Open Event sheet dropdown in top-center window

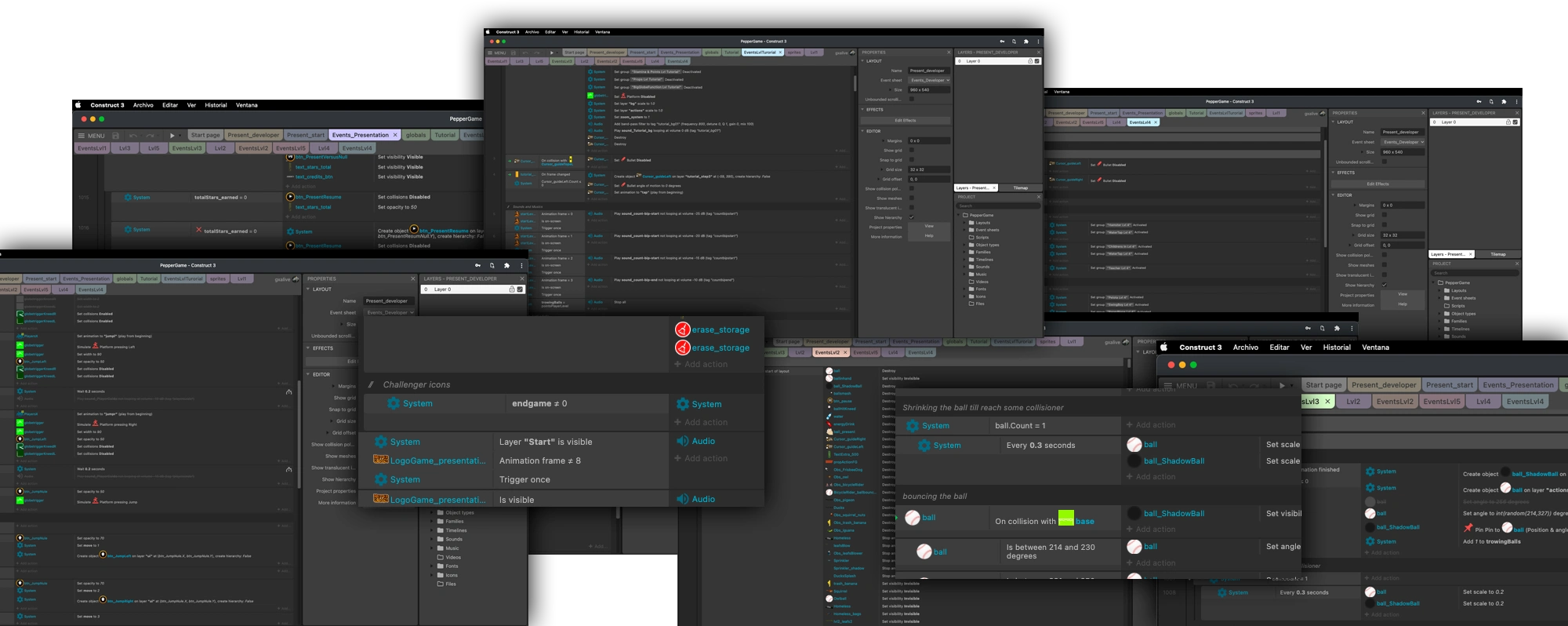[x=929, y=80]
